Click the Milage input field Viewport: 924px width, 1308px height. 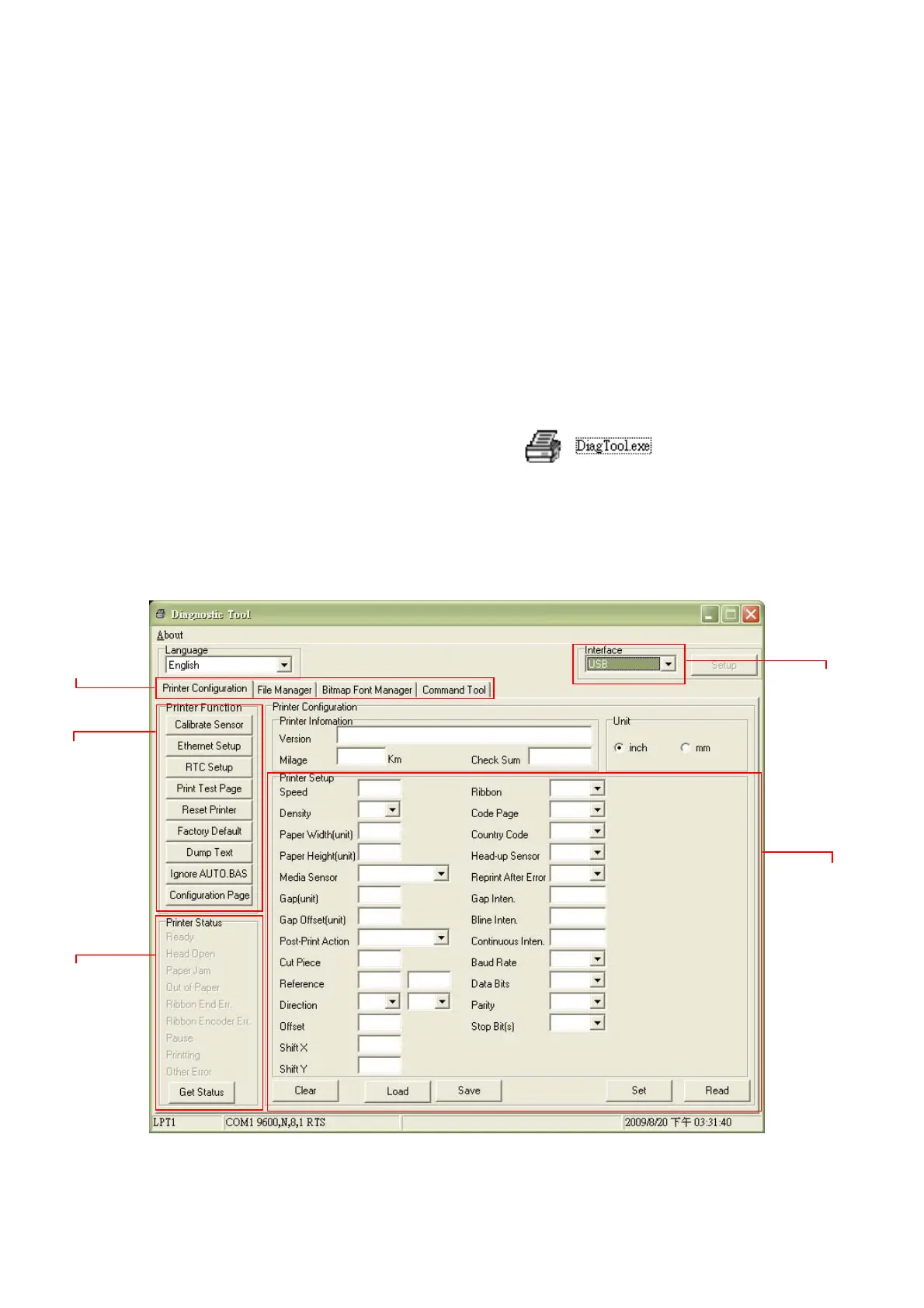coord(361,757)
